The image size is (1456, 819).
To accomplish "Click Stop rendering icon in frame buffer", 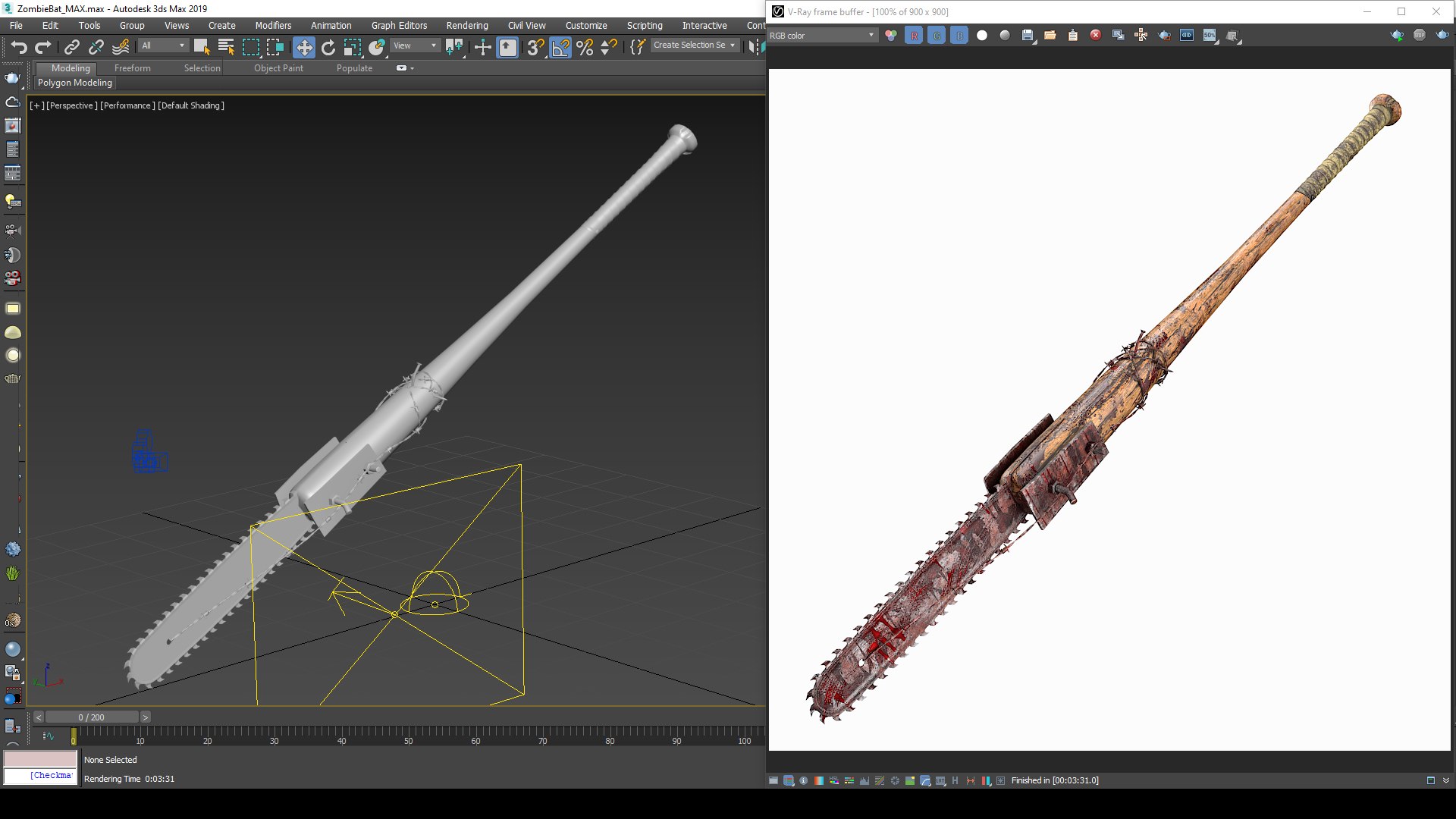I will 1420,36.
